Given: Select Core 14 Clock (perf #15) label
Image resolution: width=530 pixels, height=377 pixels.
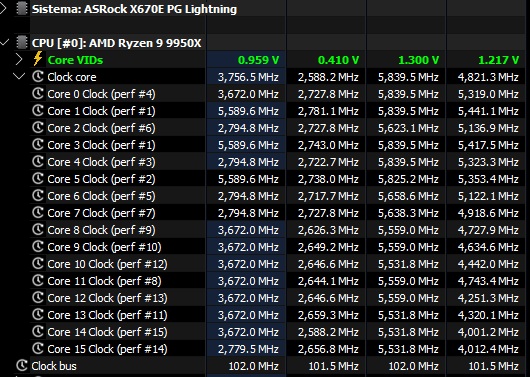Looking at the screenshot, I should (107, 332).
